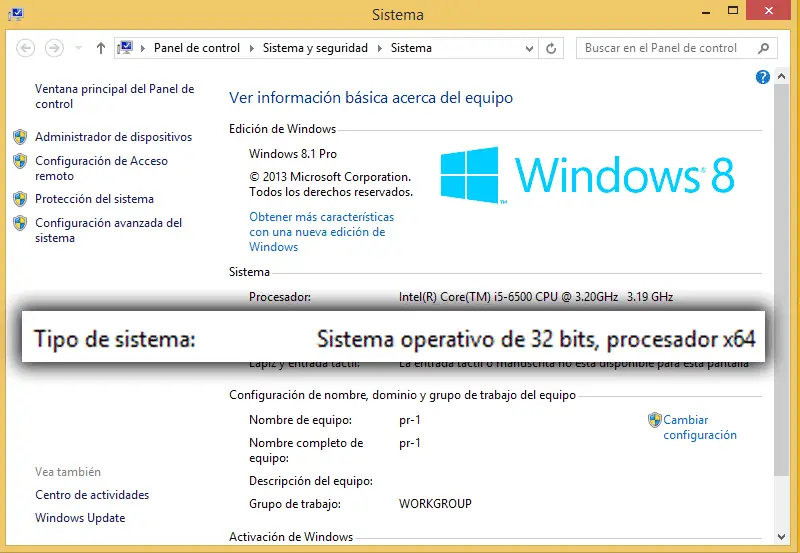Select 'Sistema y seguridad' breadcrumb
The image size is (800, 553).
[315, 48]
